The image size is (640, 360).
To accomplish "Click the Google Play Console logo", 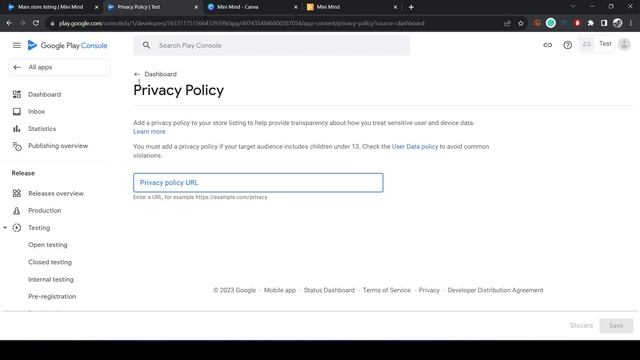I will coord(67,45).
